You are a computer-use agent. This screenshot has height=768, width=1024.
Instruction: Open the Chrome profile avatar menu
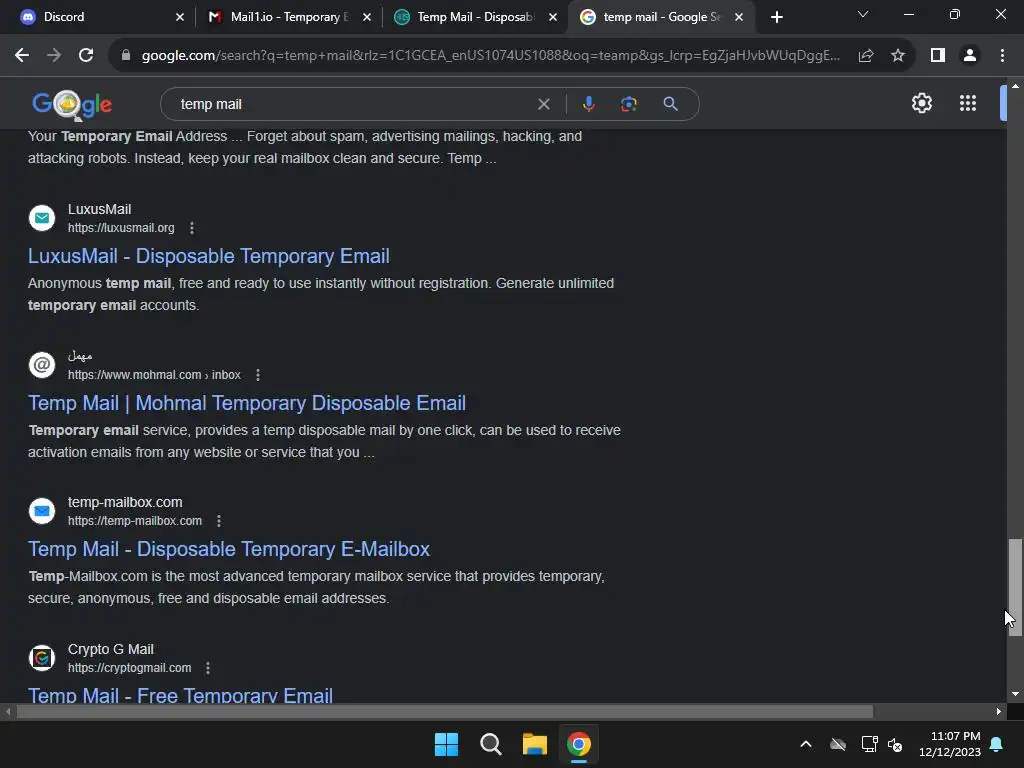click(x=970, y=56)
